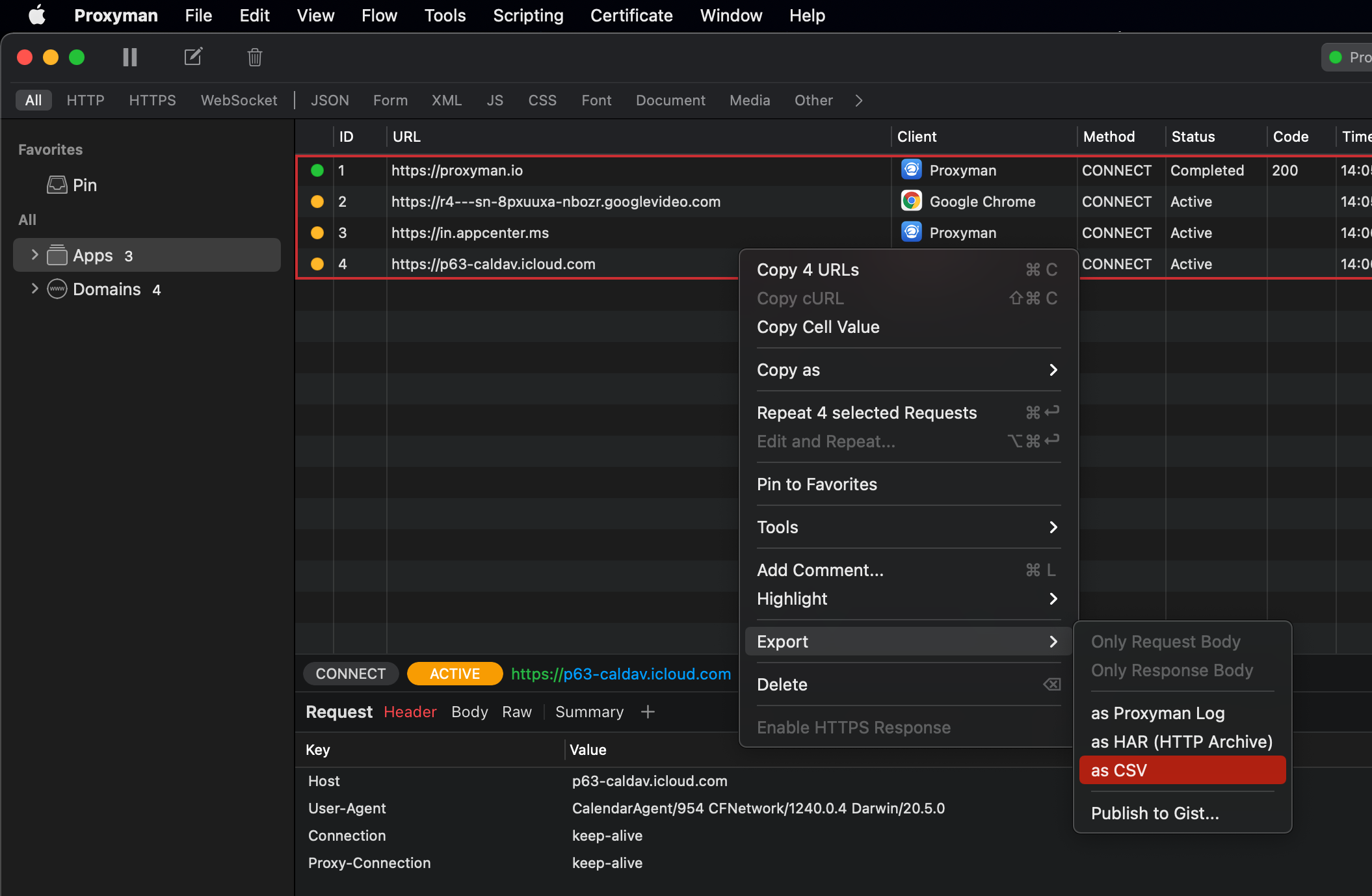Open the Export submenu
This screenshot has height=896, width=1372.
click(782, 641)
